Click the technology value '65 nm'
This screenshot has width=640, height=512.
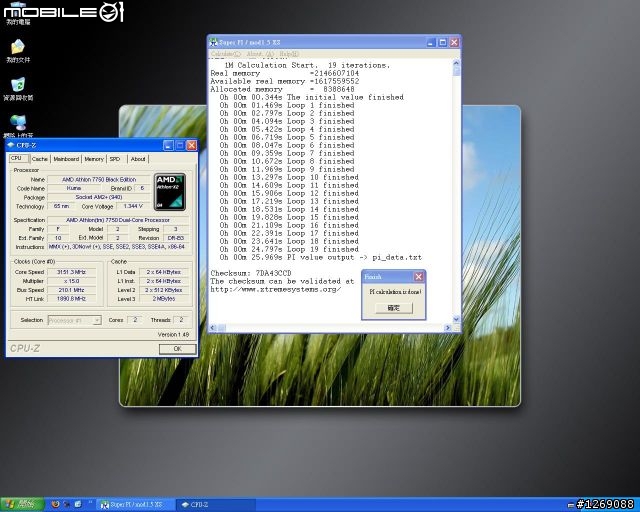61,206
